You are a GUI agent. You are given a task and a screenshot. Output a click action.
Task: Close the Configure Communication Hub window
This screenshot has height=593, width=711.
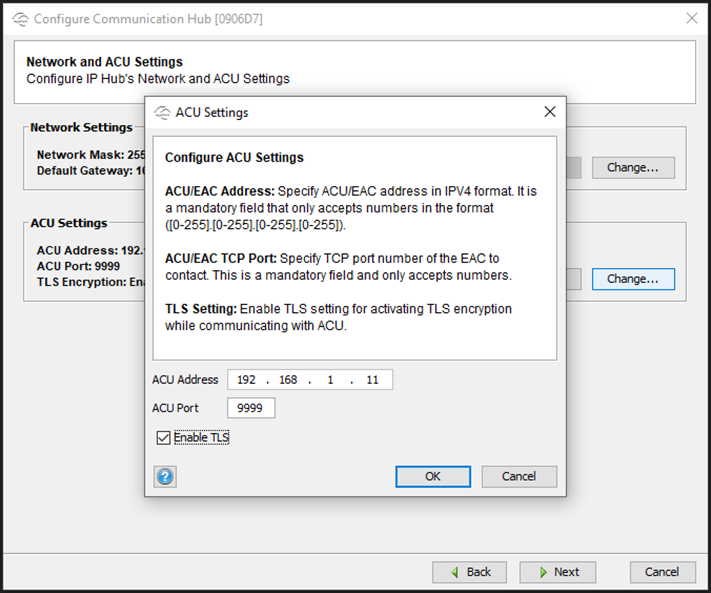tap(691, 18)
